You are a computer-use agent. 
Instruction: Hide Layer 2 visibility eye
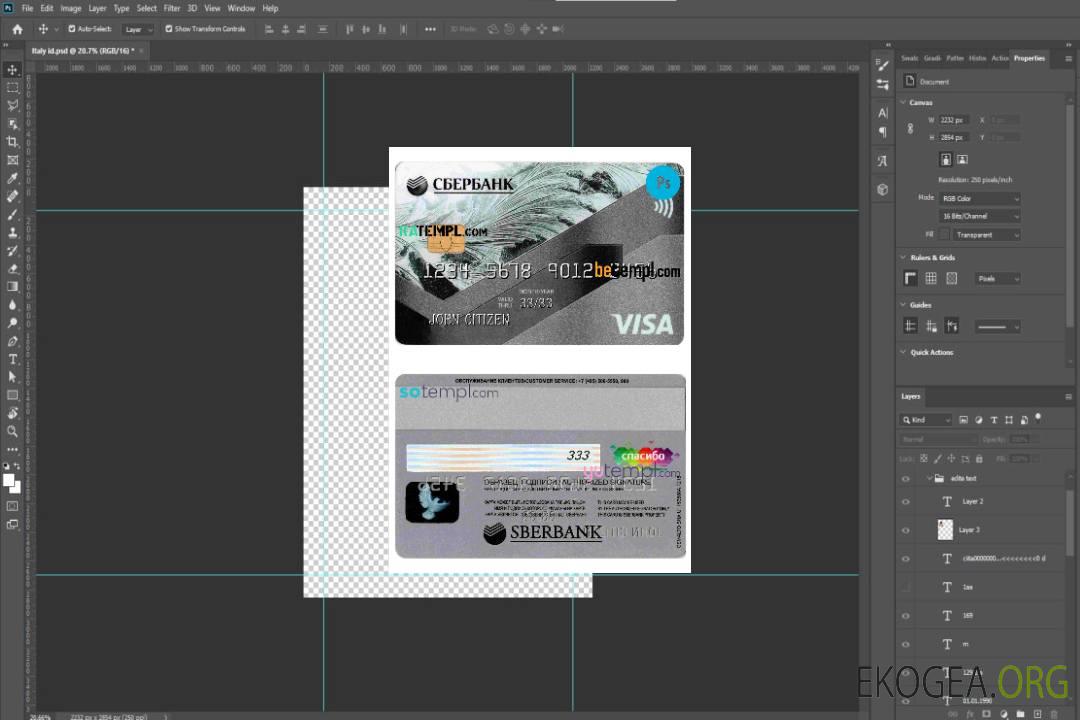[x=906, y=502]
